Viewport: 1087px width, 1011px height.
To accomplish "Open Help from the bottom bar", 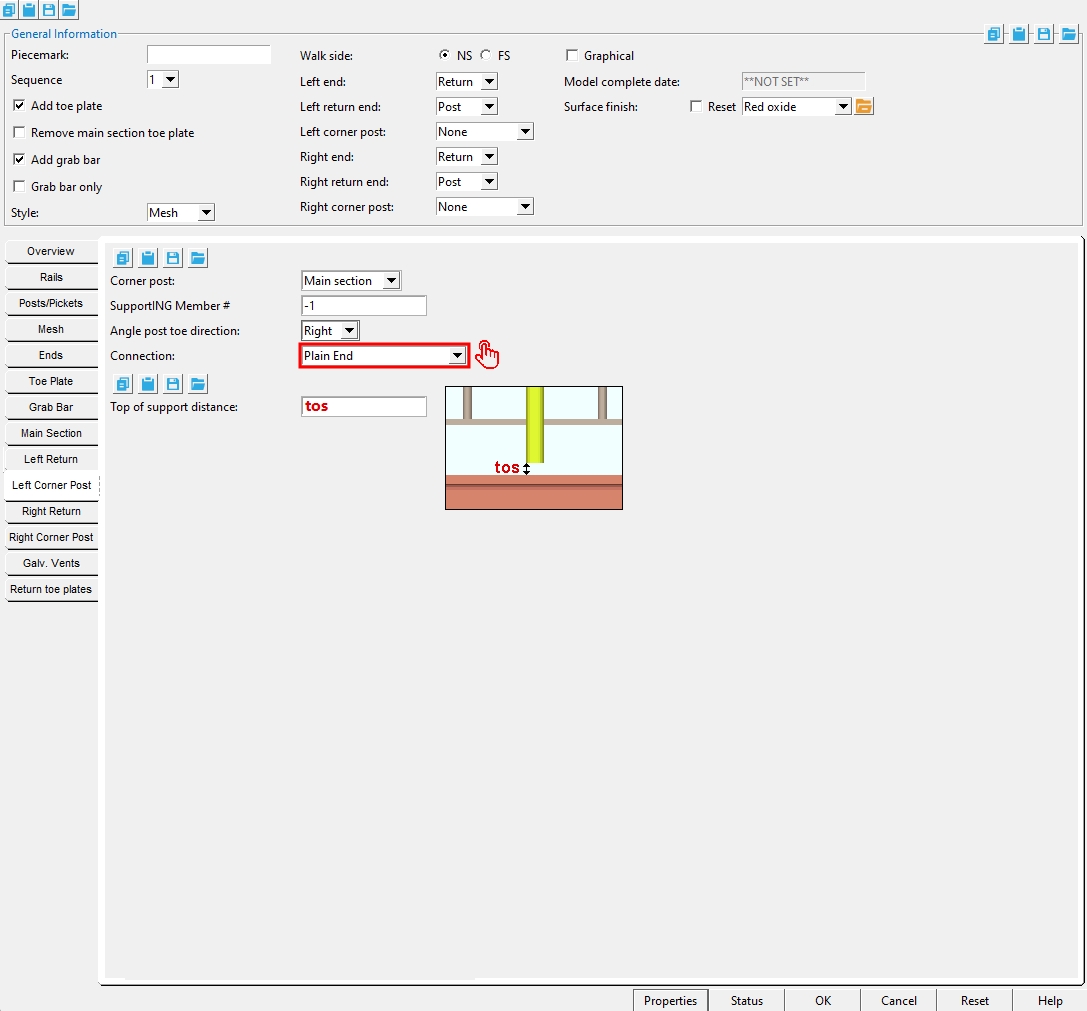I will [1050, 1000].
